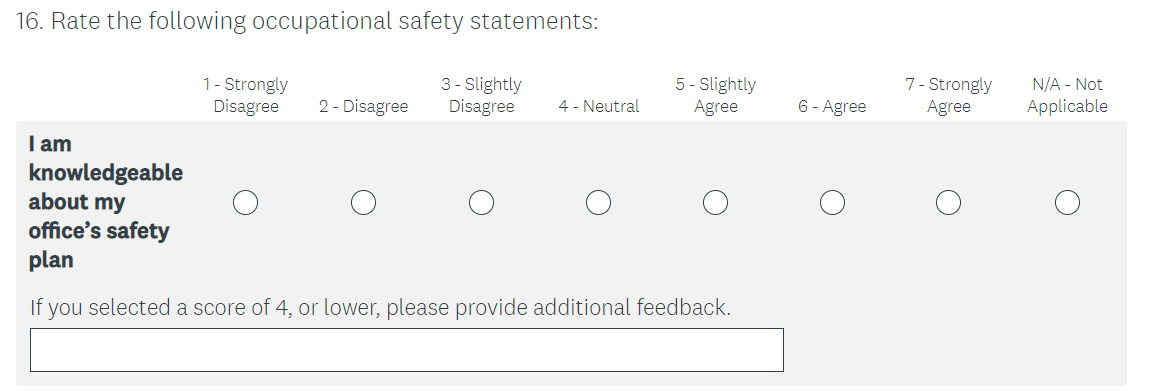Image resolution: width=1153 pixels, height=391 pixels.
Task: Choose the '2 - Disagree' radio option
Action: (x=363, y=202)
